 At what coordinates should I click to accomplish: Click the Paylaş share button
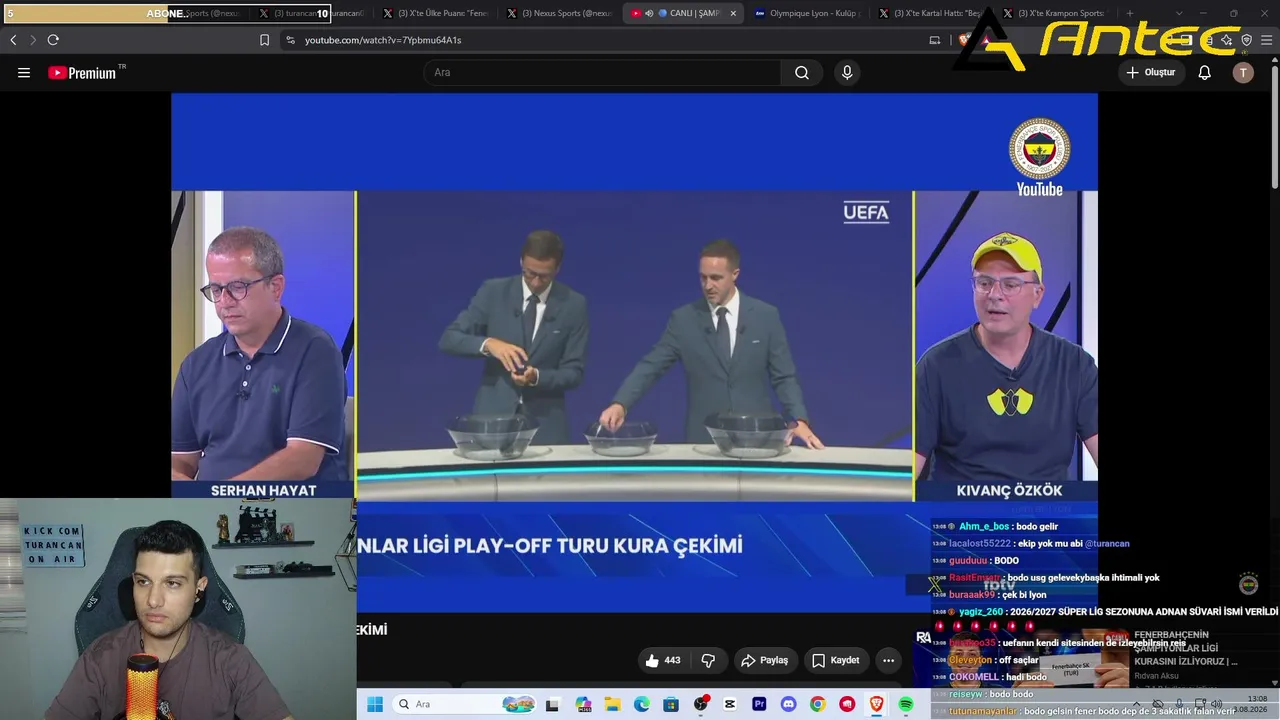(765, 660)
